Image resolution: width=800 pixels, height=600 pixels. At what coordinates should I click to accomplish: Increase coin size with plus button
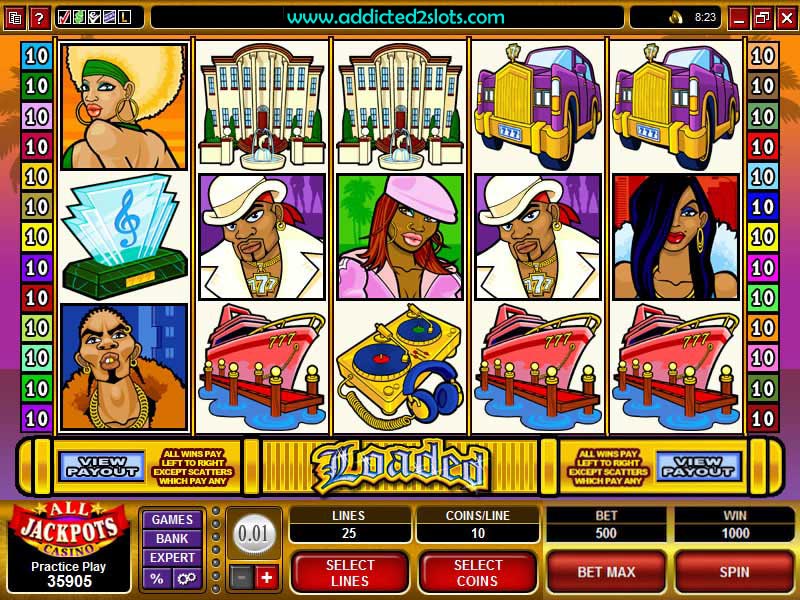click(x=267, y=578)
